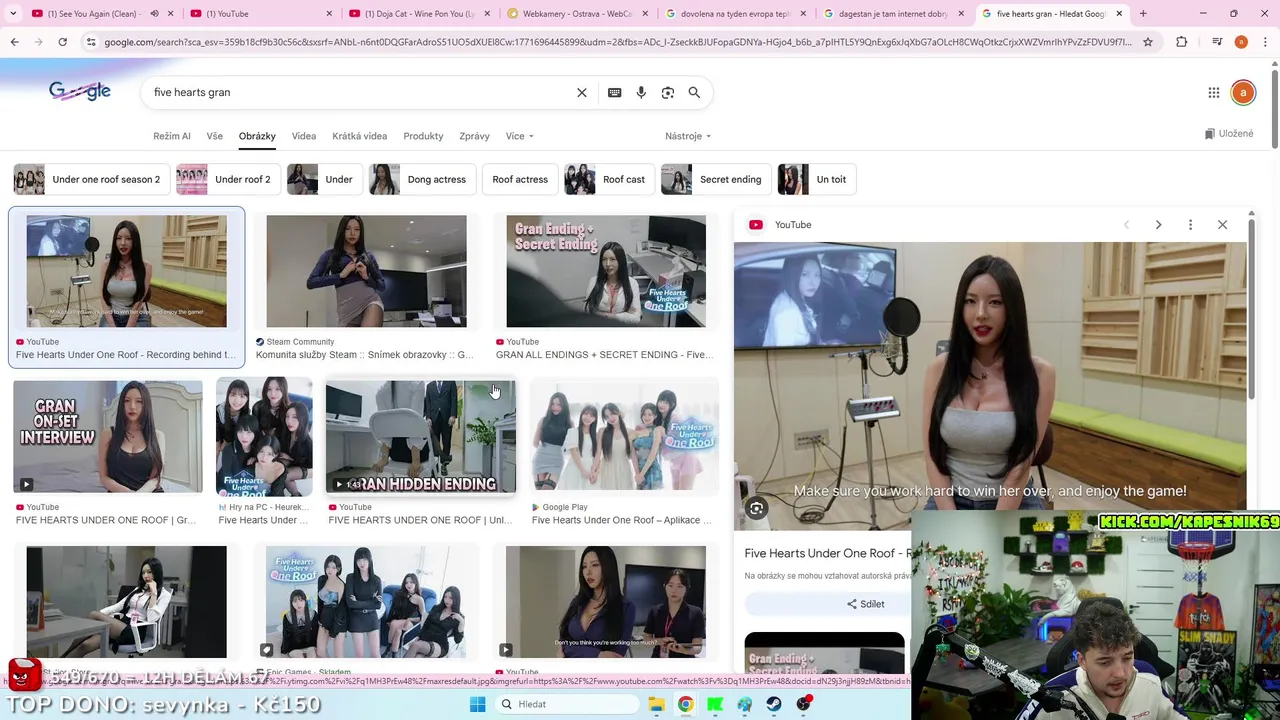Screen dimensions: 1280x720
Task: Close the See You Again browser tab
Action: point(171,14)
